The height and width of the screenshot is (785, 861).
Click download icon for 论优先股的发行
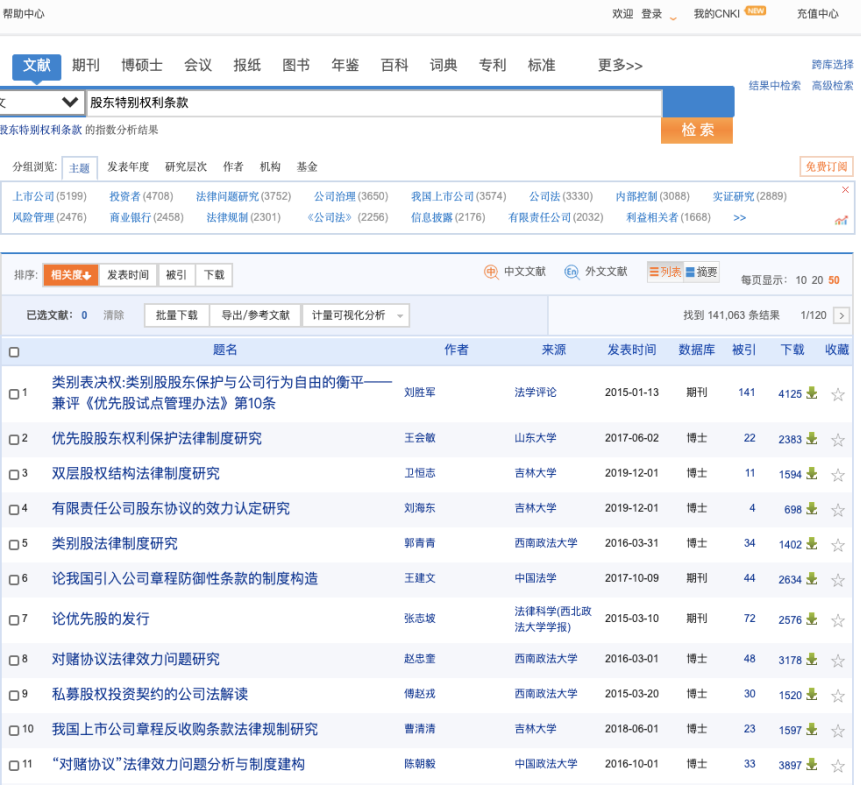tap(812, 619)
